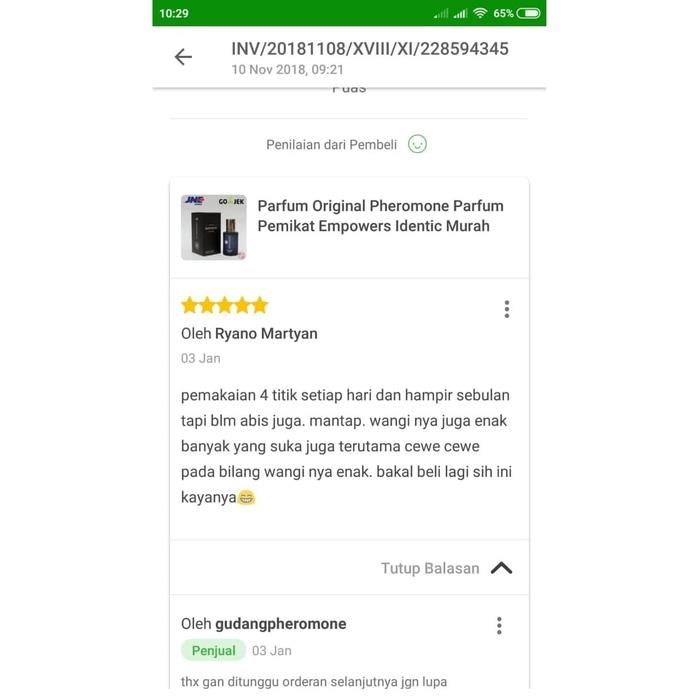Screen dimensions: 700x700
Task: Open reviewer name Ryano Martyan
Action: click(266, 333)
